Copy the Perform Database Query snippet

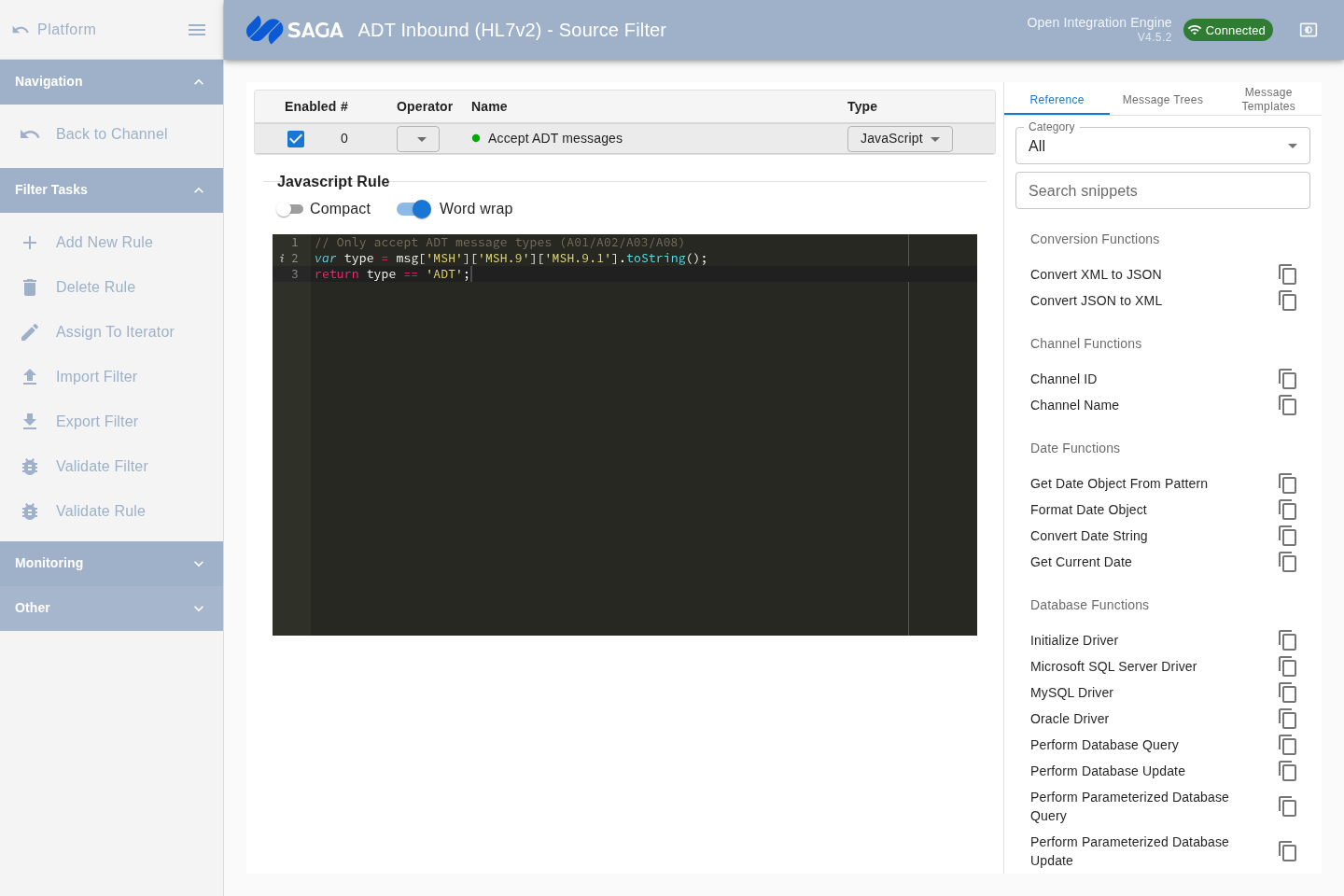pyautogui.click(x=1288, y=745)
